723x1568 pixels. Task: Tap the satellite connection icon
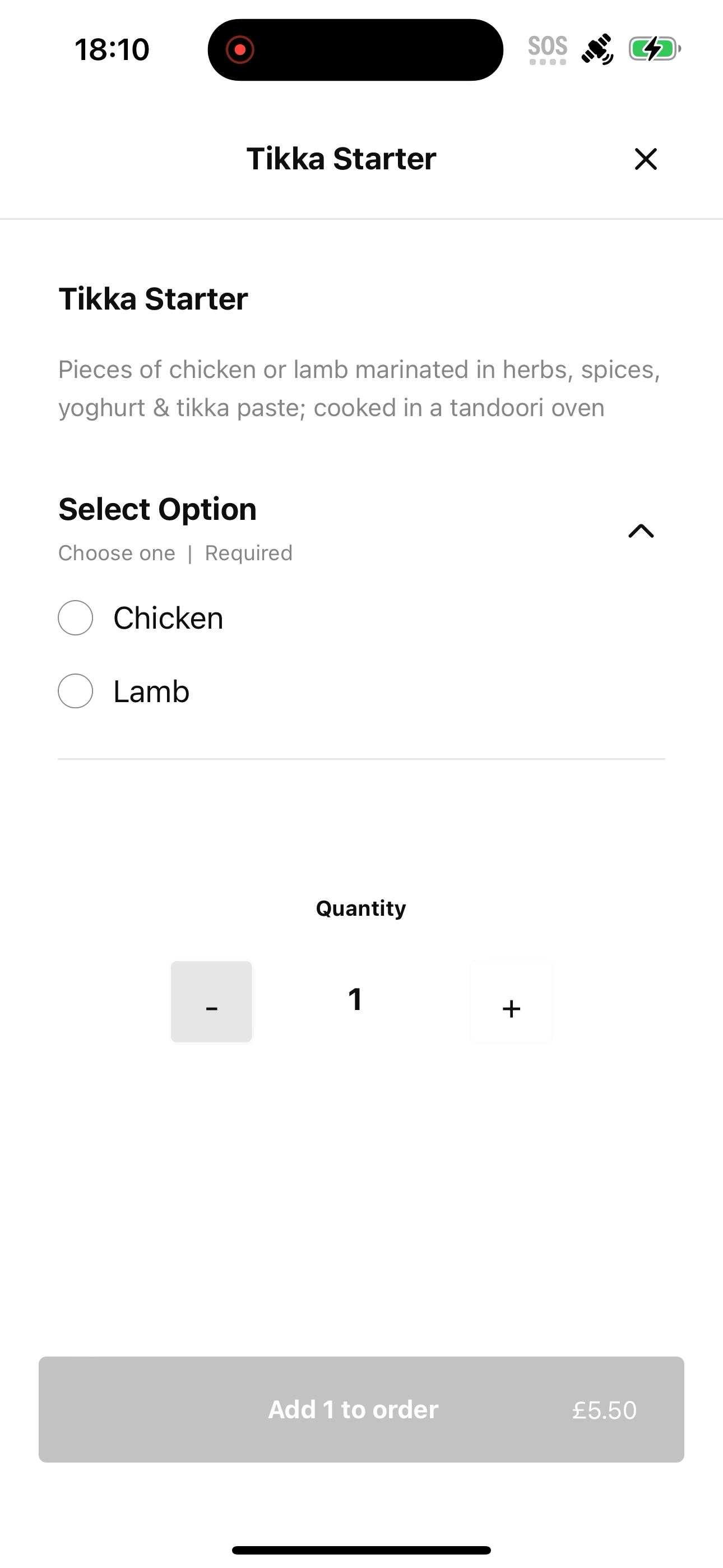(597, 49)
